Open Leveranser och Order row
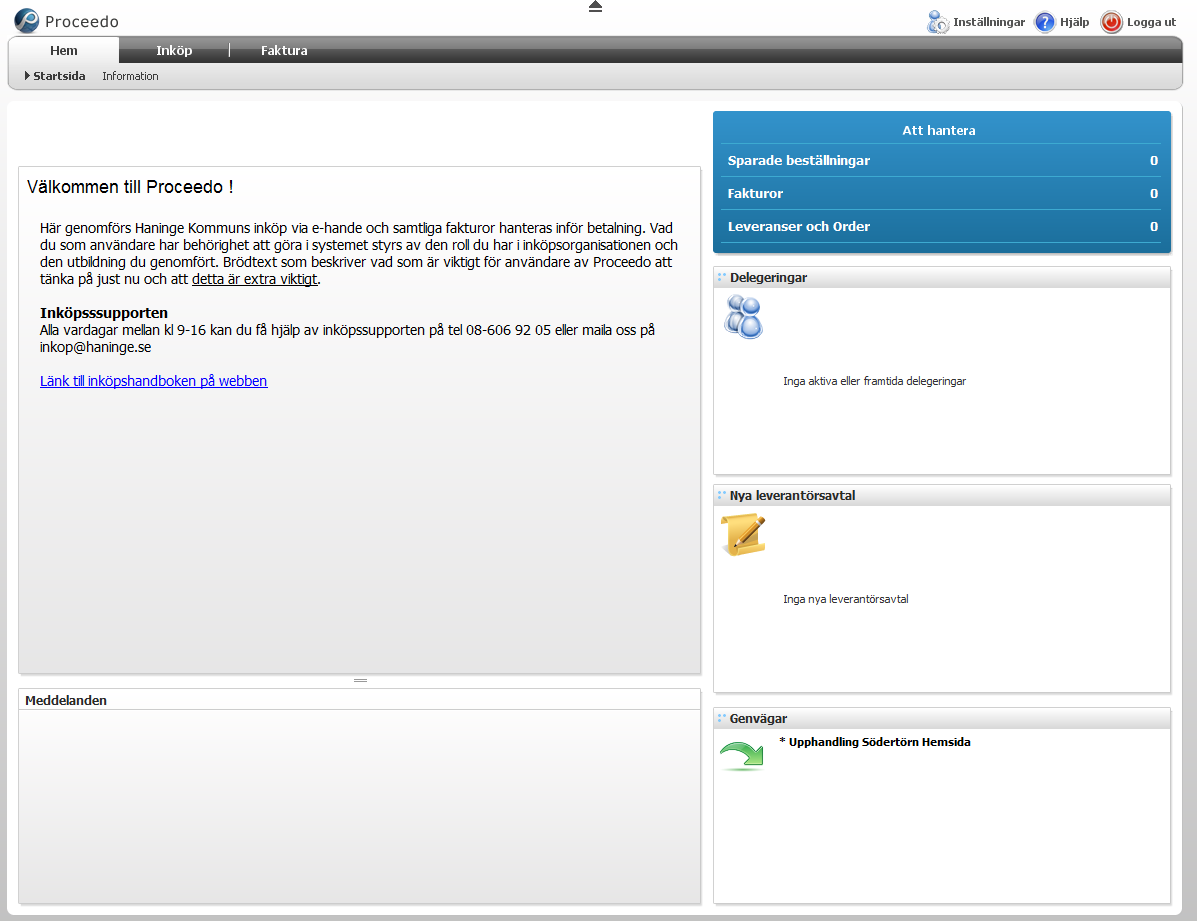The image size is (1197, 921). (942, 226)
